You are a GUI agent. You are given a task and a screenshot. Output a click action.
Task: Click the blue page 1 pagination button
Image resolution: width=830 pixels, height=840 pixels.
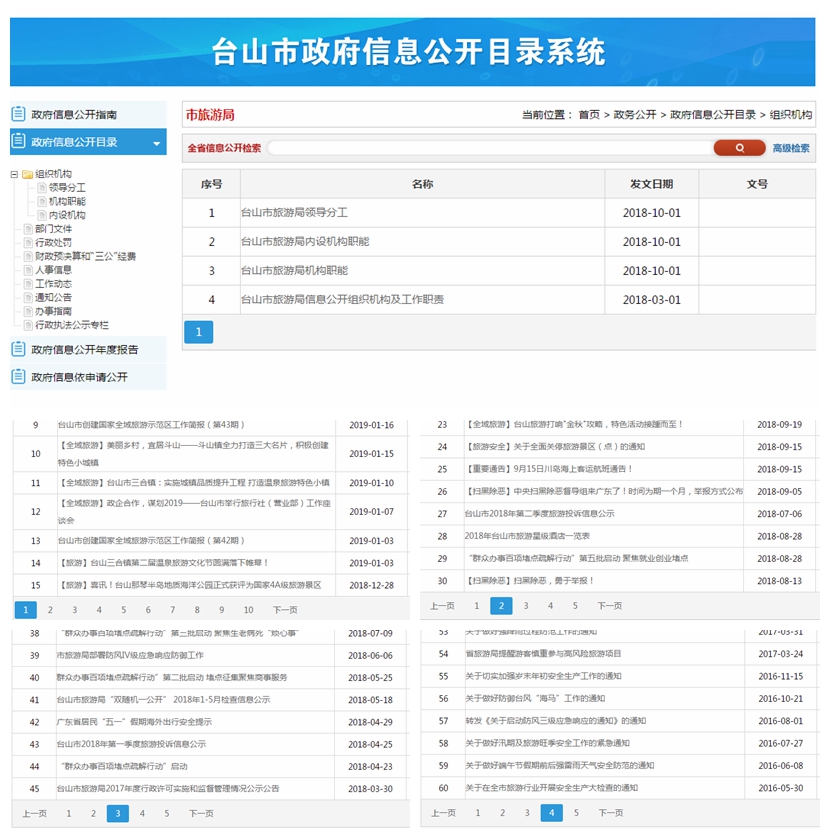coord(198,333)
